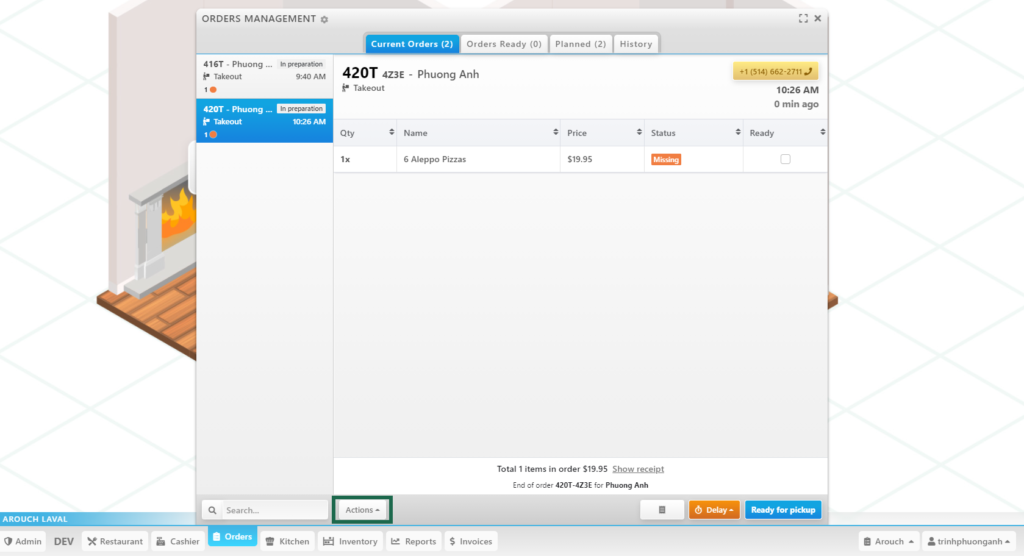Open the Restaurant module
Viewport: 1024px width, 556px height.
coord(114,541)
